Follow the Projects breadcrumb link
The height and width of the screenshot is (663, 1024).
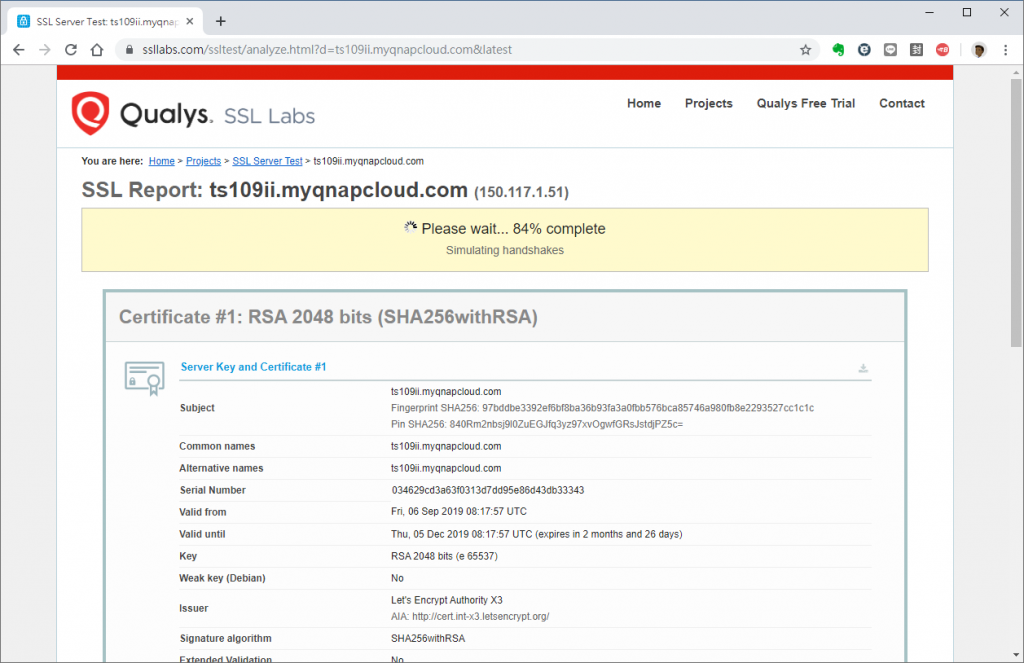[x=203, y=161]
